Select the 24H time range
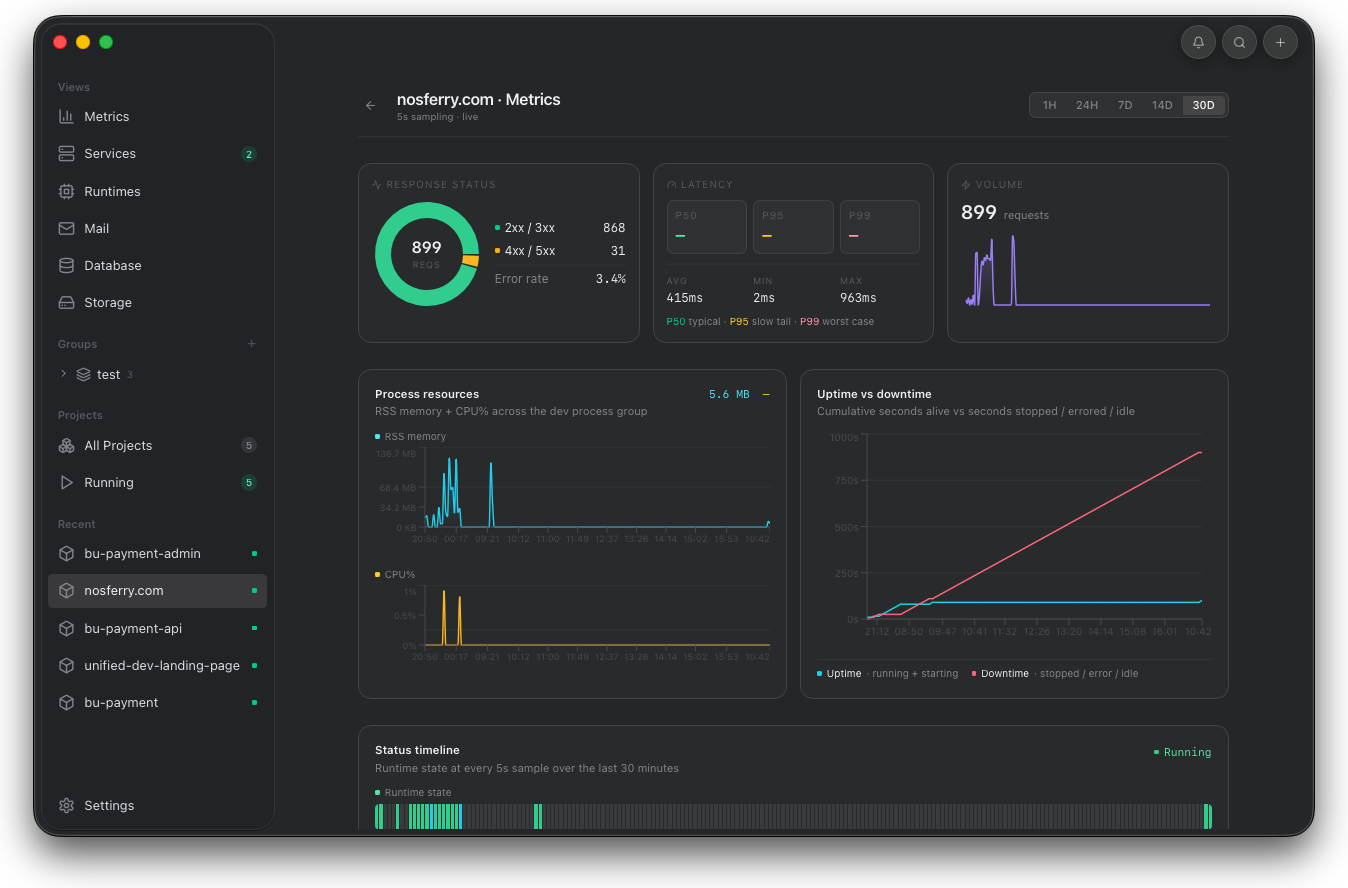Viewport: 1348px width, 888px height. [x=1087, y=105]
